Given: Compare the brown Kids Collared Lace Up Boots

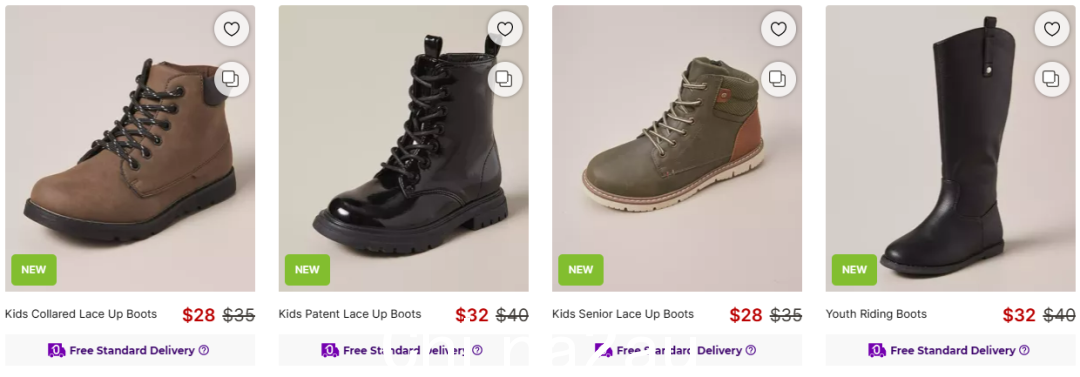Looking at the screenshot, I should (231, 79).
